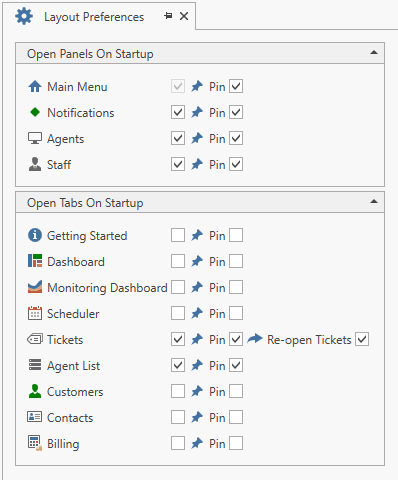Screen dimensions: 398x480
Task: Click the Agents monitor icon
Action: point(35,138)
